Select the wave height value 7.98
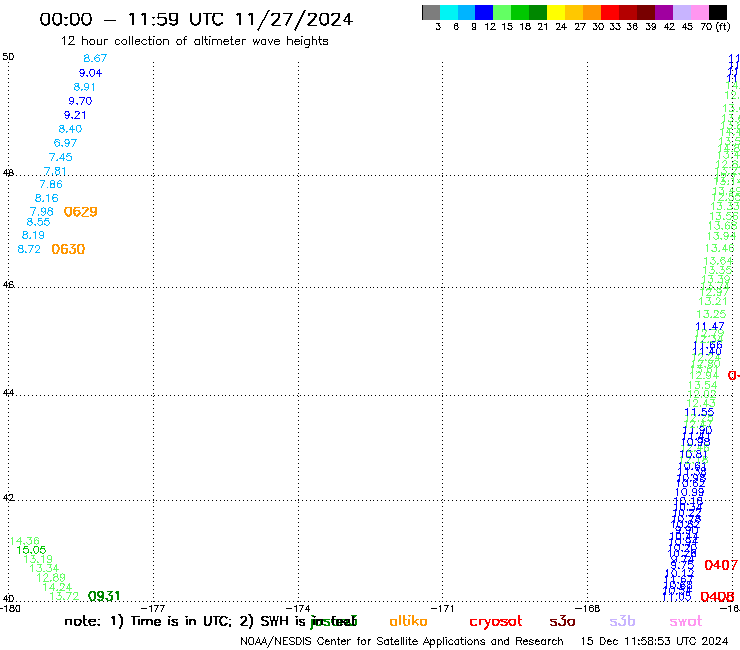 42,211
